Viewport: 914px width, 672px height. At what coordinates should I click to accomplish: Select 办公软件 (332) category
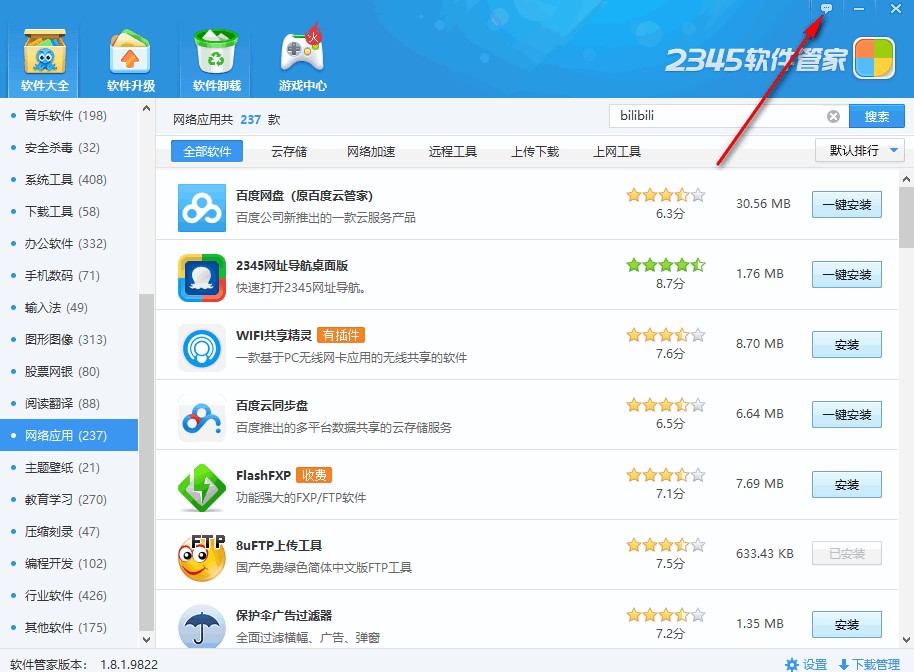(69, 244)
